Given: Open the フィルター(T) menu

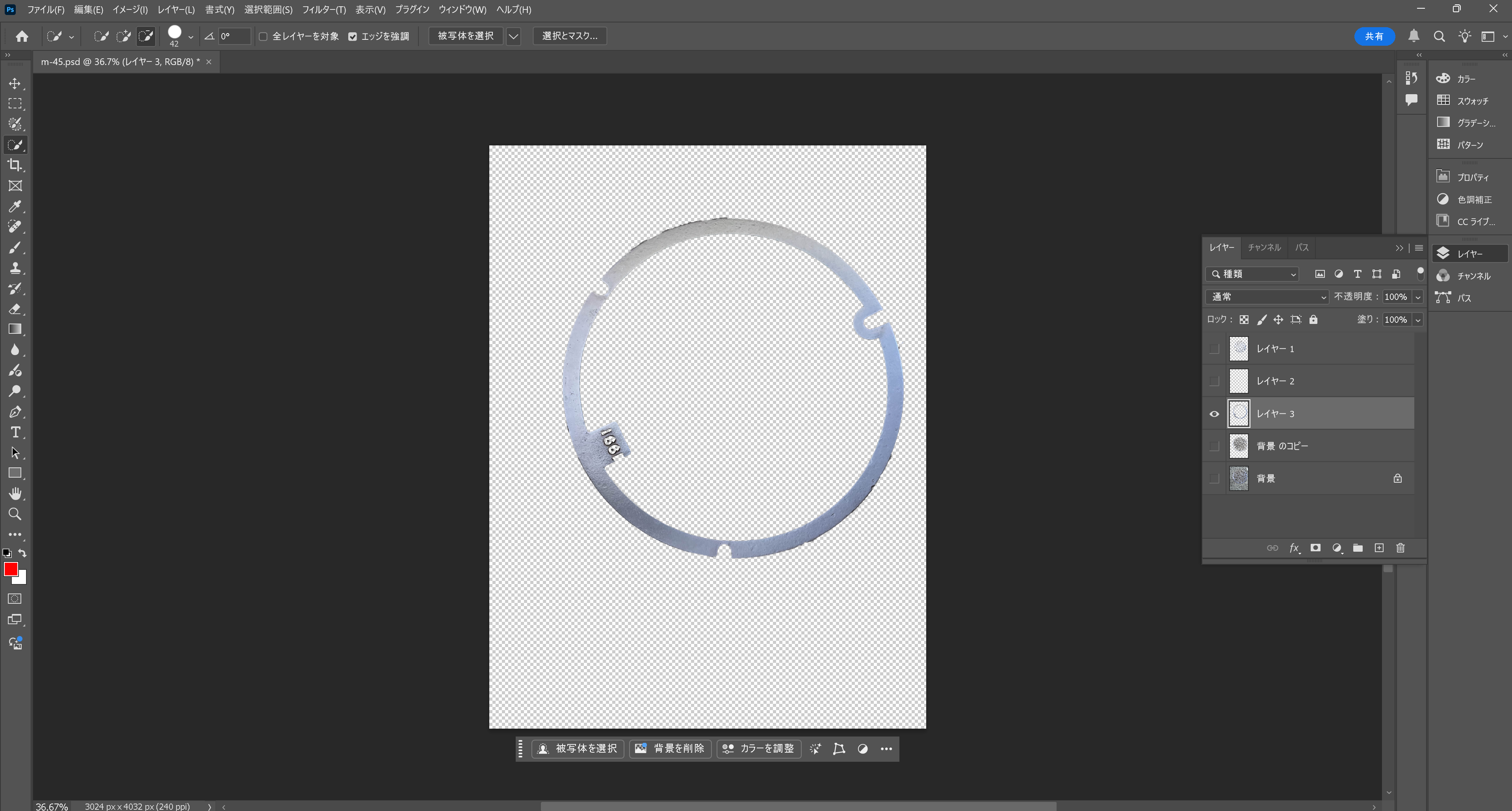Looking at the screenshot, I should tap(323, 9).
